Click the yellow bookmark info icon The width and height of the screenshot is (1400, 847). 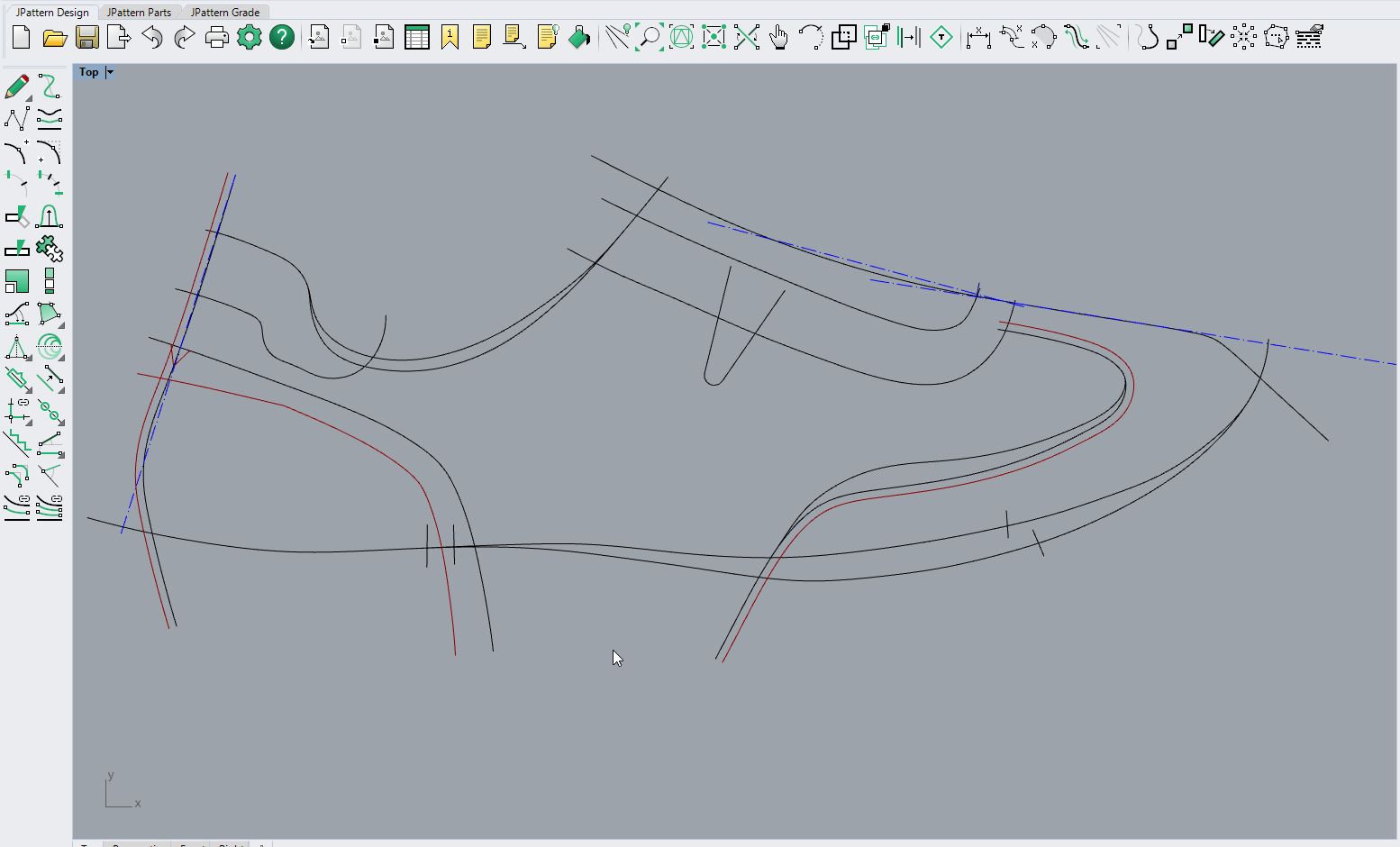[450, 38]
